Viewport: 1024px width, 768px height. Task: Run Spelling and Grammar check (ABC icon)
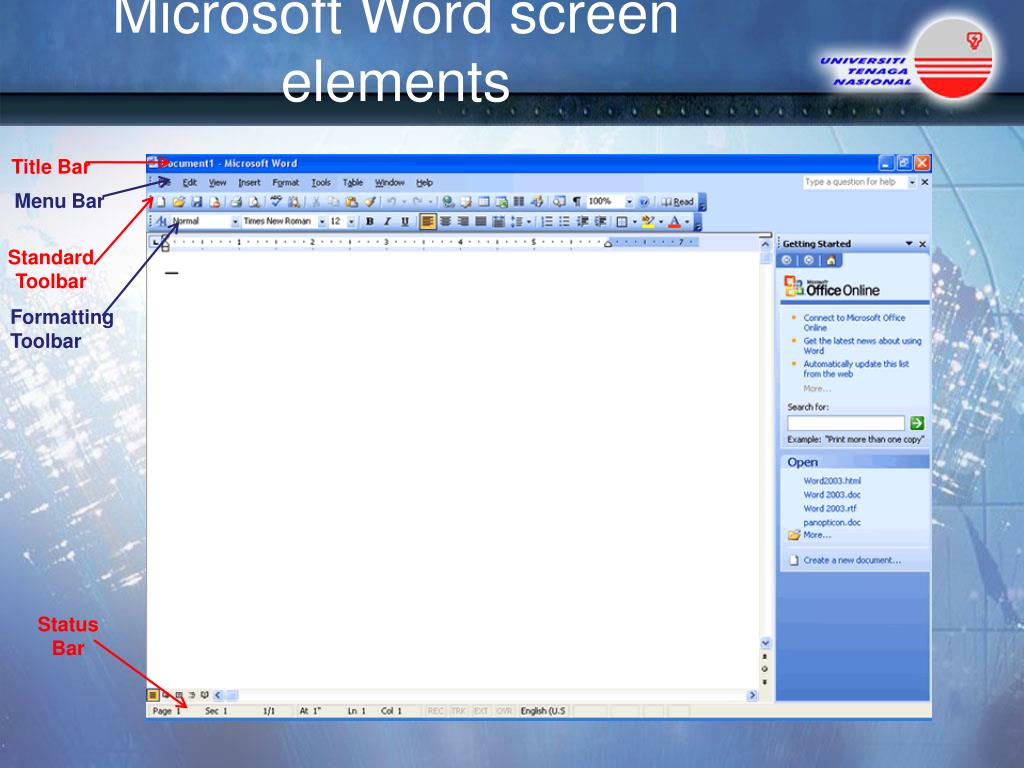(276, 201)
